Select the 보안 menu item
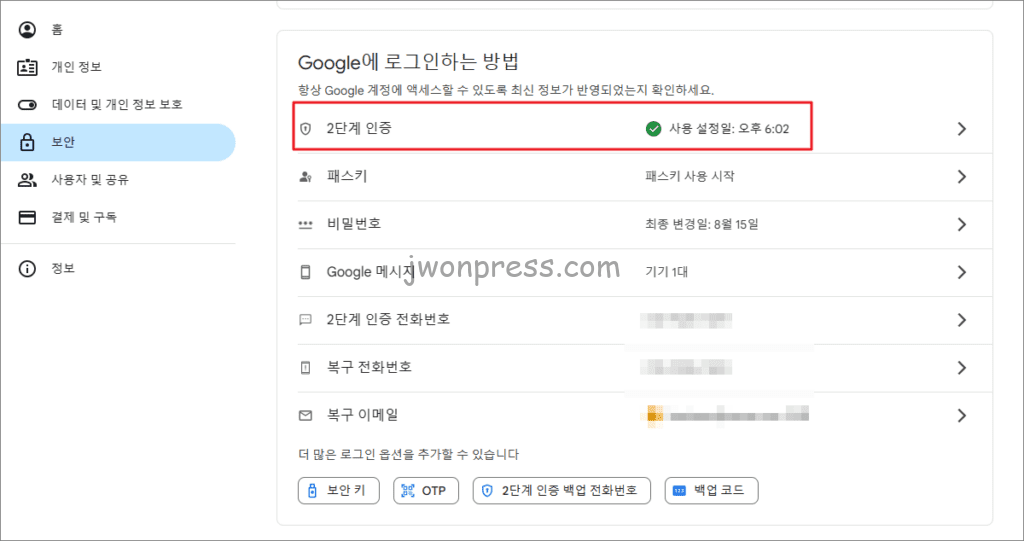Image resolution: width=1024 pixels, height=541 pixels. pyautogui.click(x=63, y=143)
